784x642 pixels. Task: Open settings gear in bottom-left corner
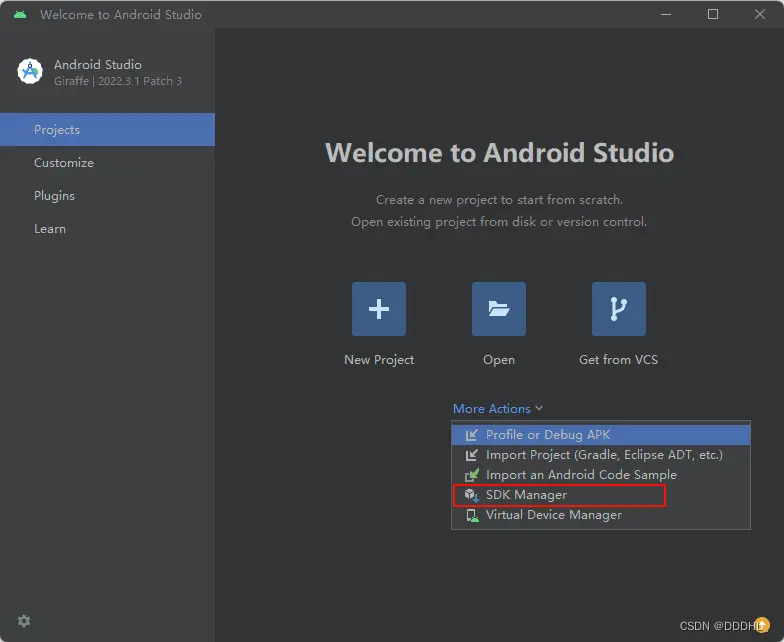tap(24, 621)
